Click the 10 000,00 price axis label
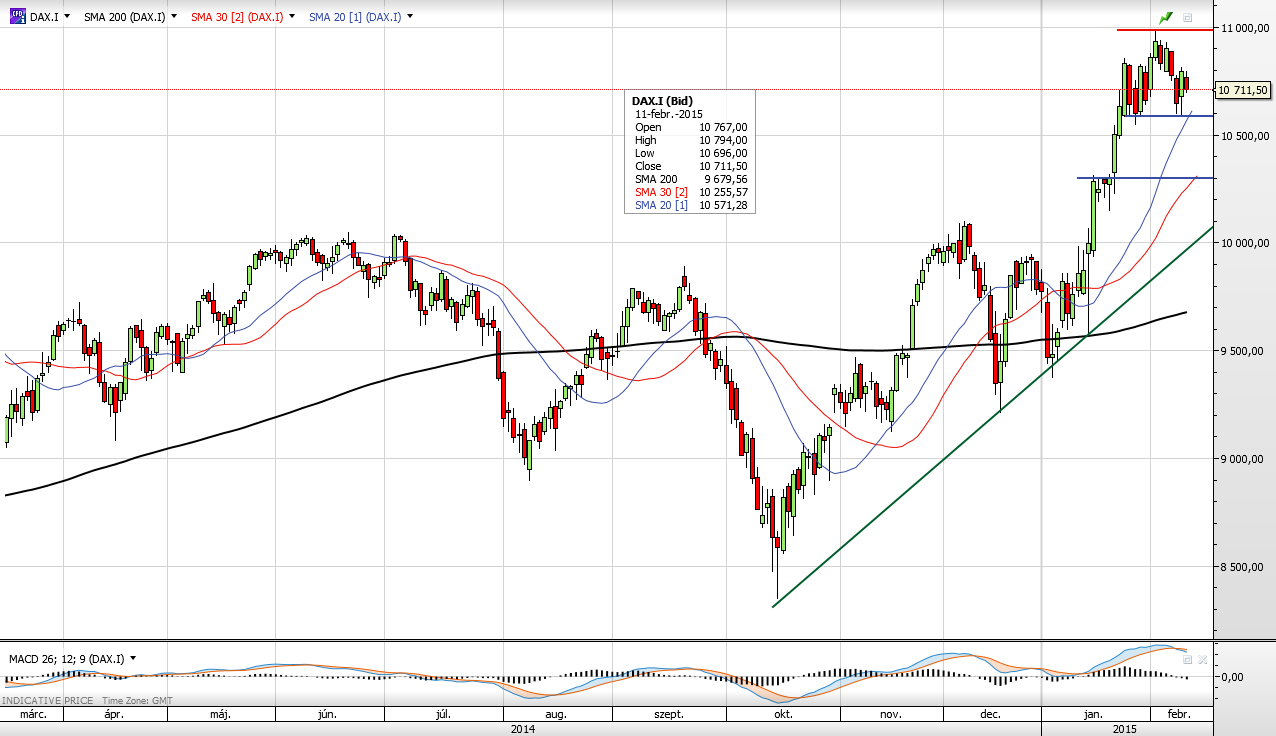This screenshot has width=1276, height=736. pos(1243,243)
